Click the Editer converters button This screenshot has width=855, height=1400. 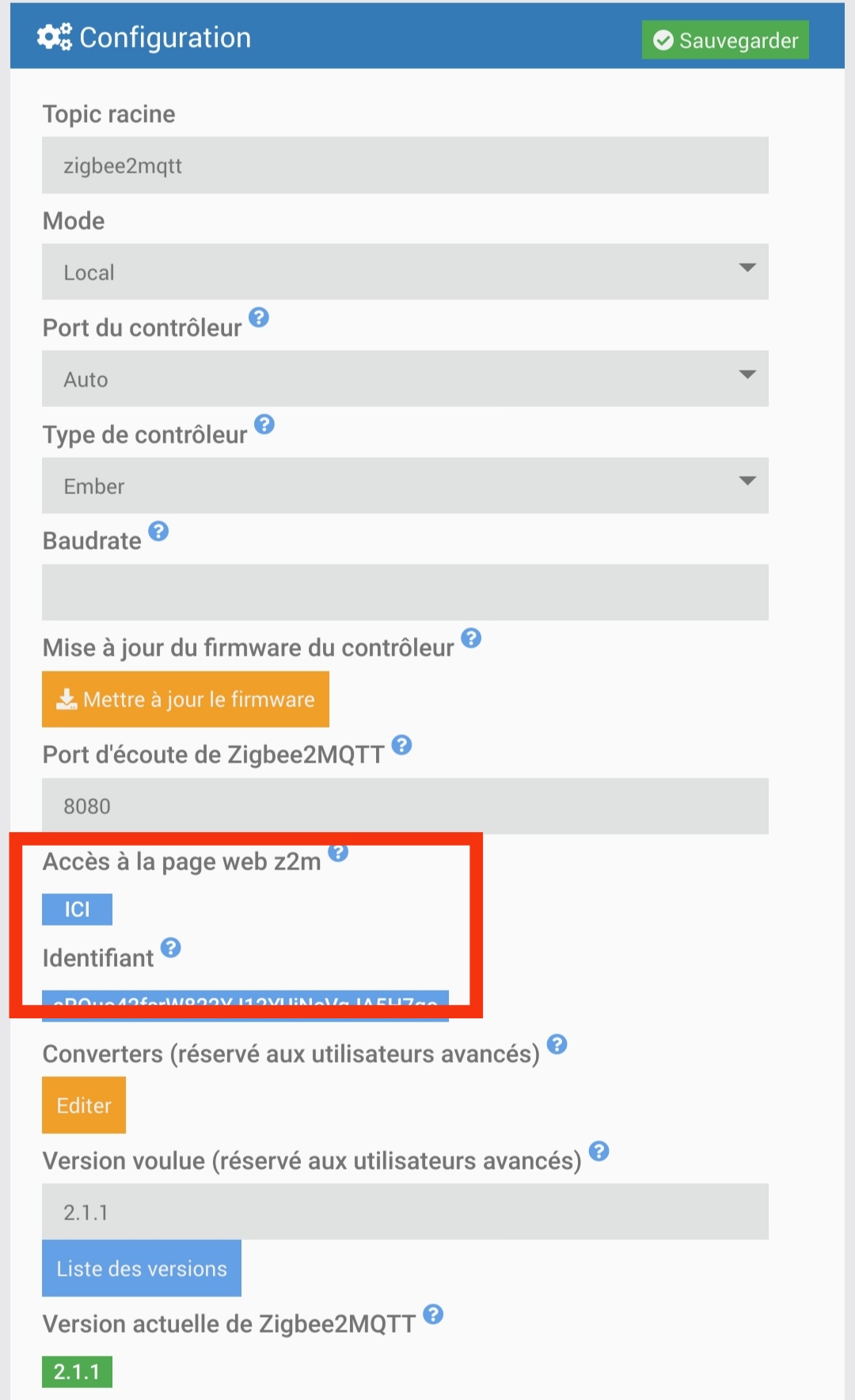pos(84,1105)
